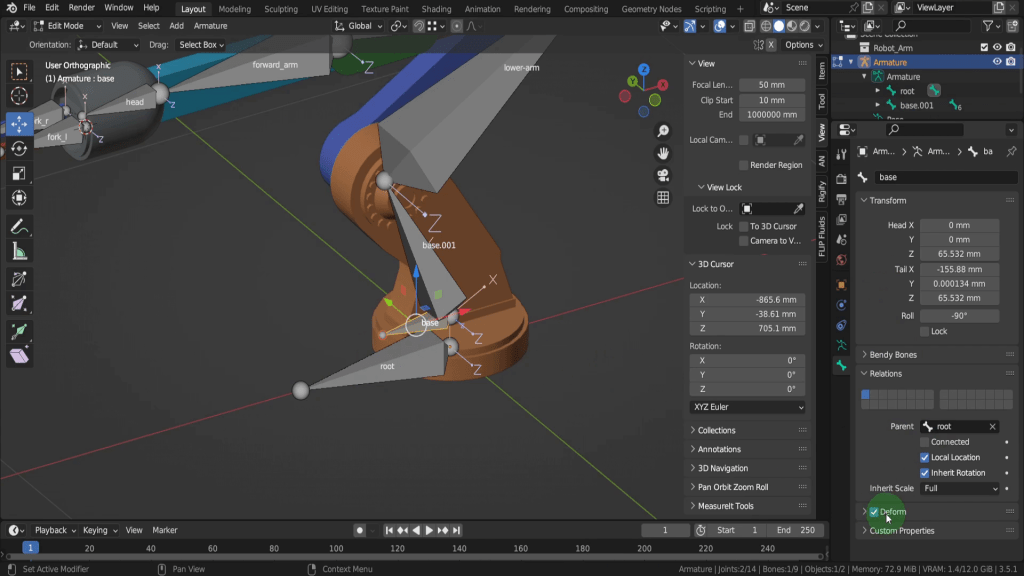The height and width of the screenshot is (576, 1024).
Task: Open the XYZ Euler rotation mode dropdown
Action: tap(747, 408)
